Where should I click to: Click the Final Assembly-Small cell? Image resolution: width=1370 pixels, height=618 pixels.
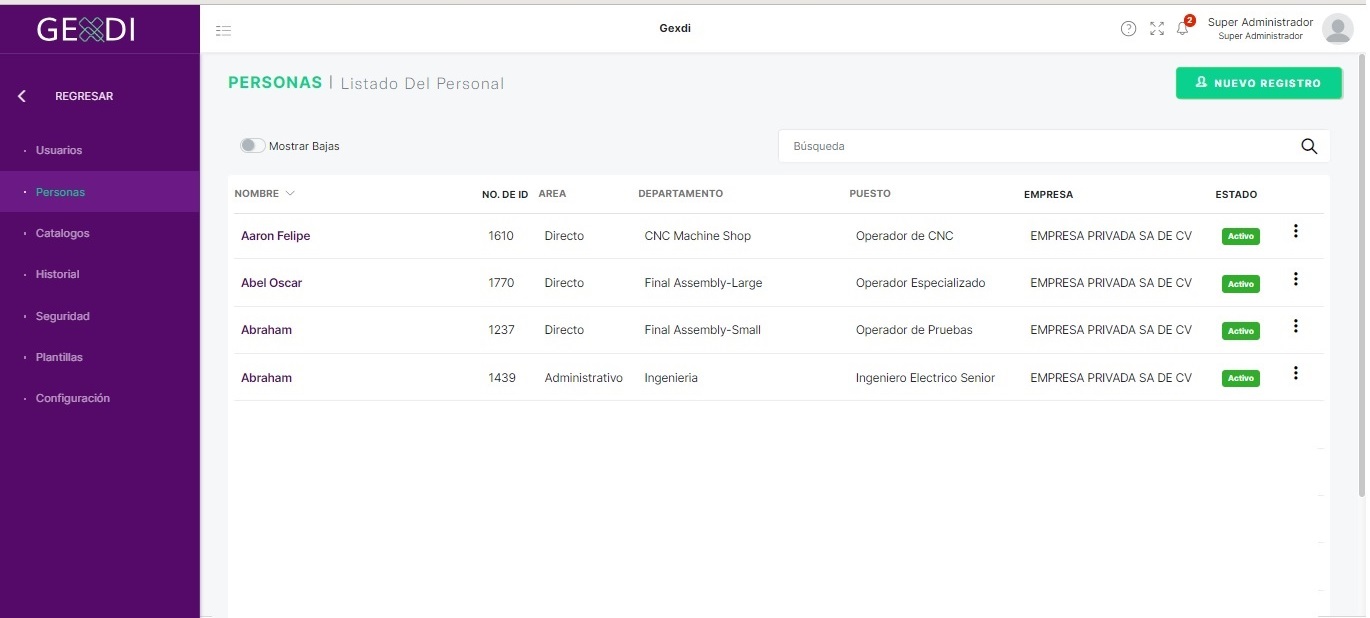(703, 330)
